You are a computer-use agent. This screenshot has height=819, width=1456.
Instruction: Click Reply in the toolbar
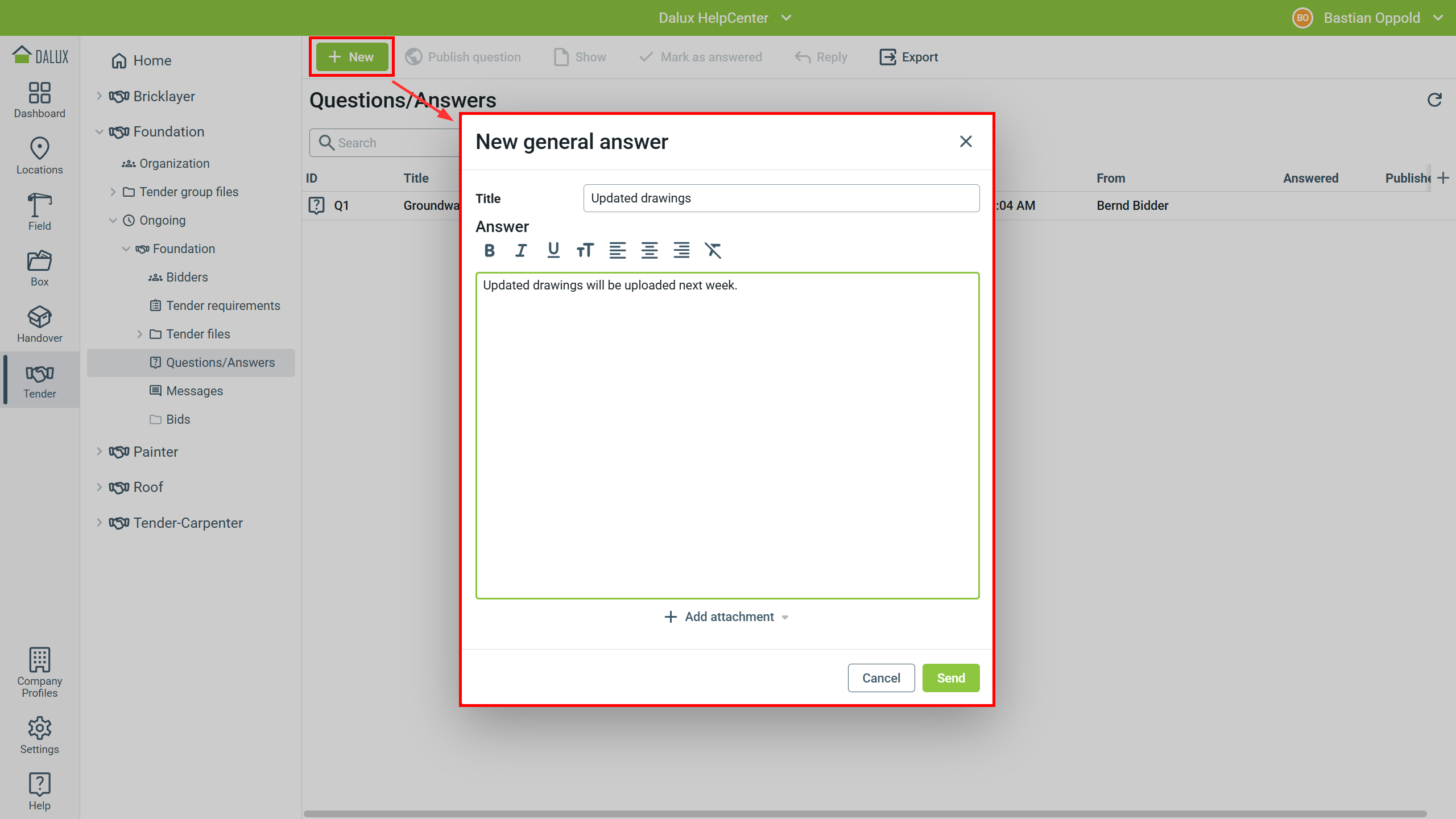coord(821,57)
